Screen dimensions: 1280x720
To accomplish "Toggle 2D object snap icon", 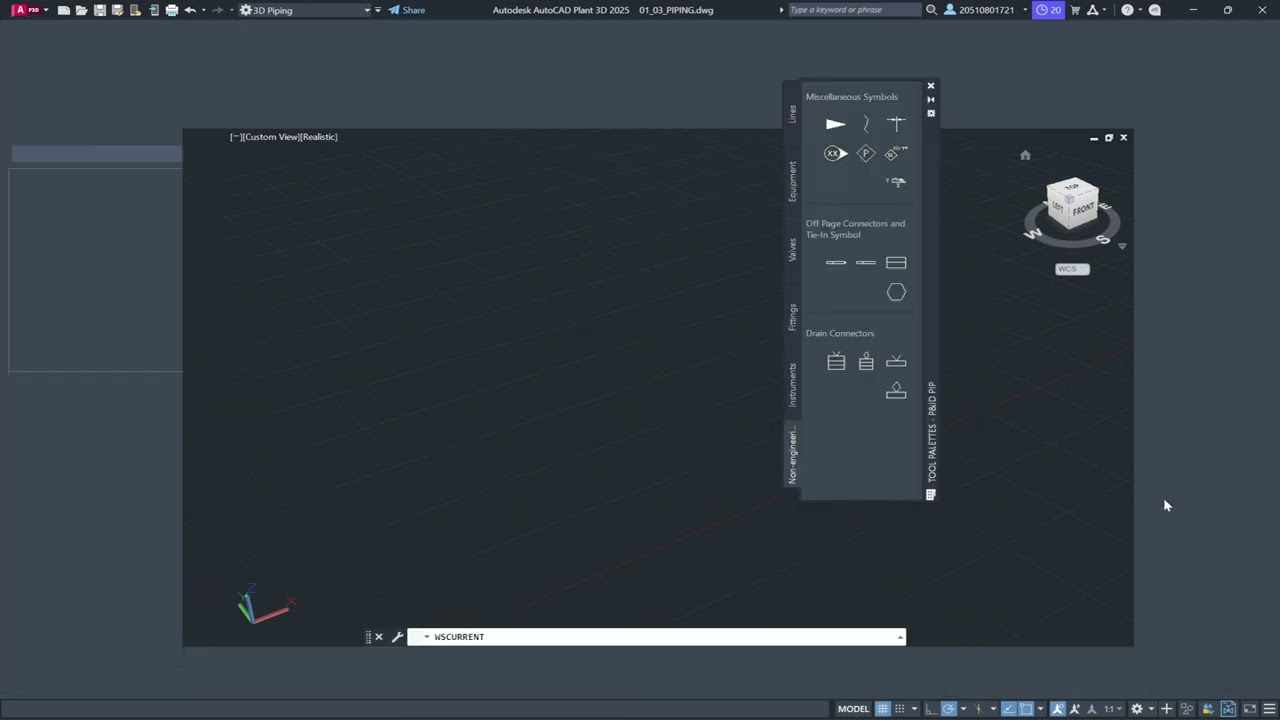I will 1026,709.
